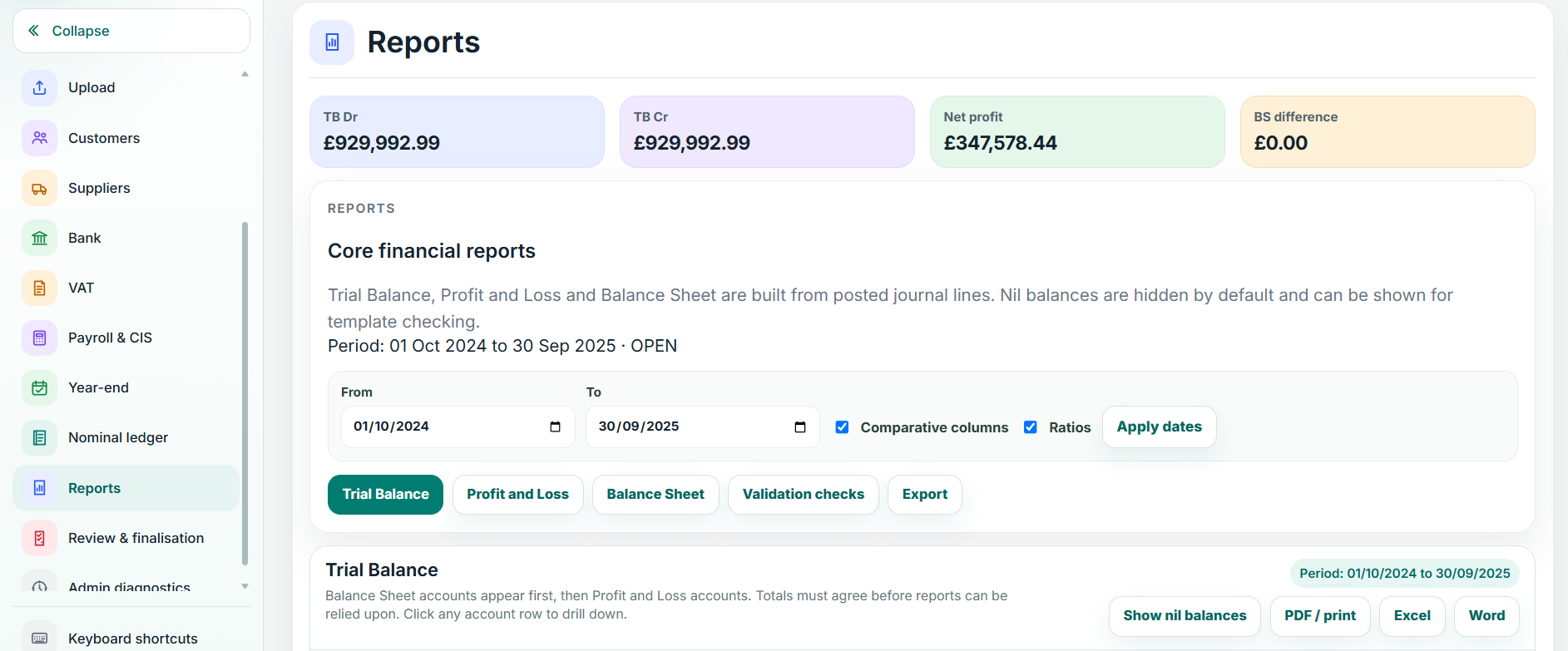Viewport: 1568px width, 651px height.
Task: Toggle the Ratios checkbox off
Action: tap(1030, 427)
